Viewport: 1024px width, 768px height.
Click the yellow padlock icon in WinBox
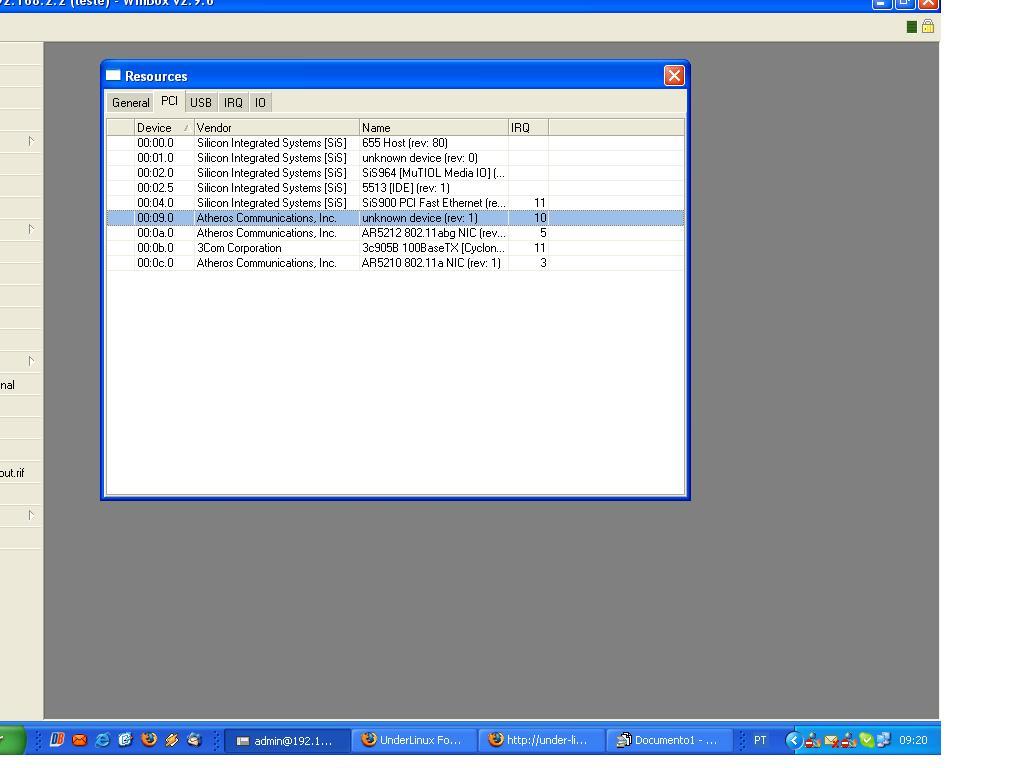click(x=928, y=26)
